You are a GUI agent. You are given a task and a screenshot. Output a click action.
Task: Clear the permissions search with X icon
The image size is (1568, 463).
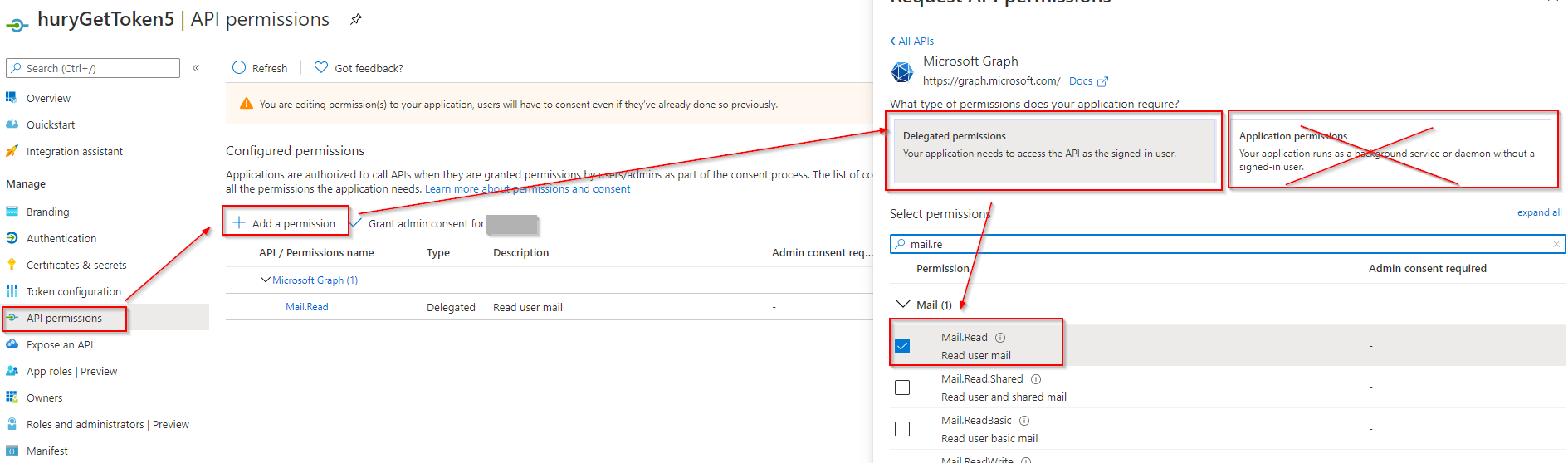(1556, 244)
